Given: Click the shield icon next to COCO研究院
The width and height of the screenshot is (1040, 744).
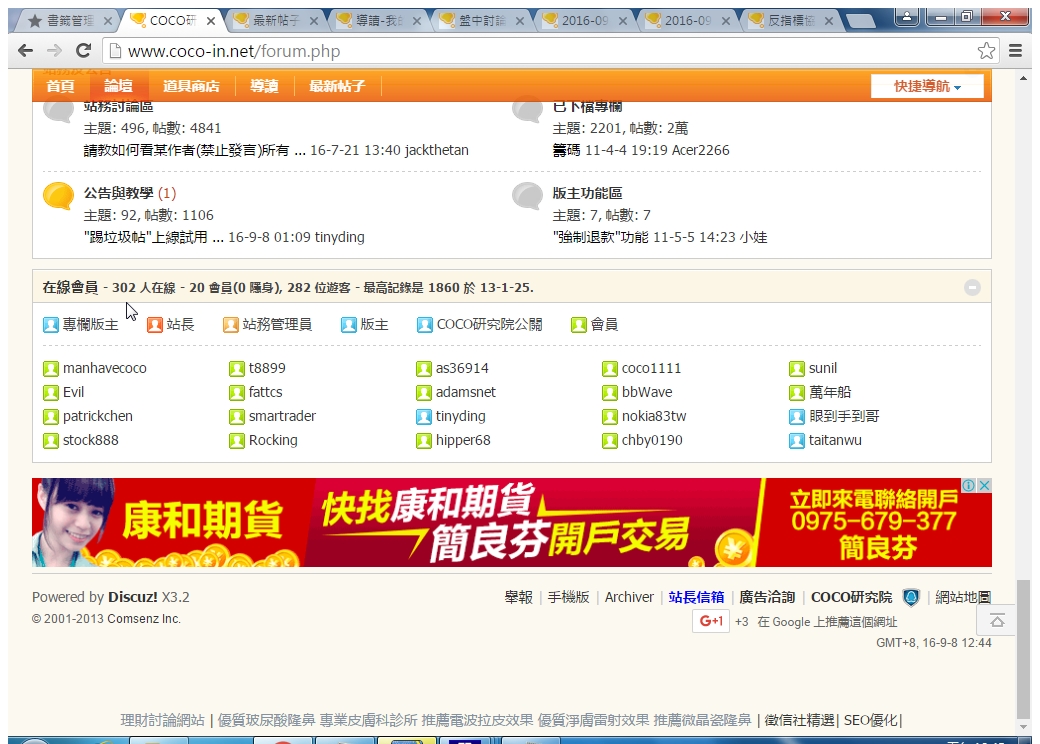Looking at the screenshot, I should [x=911, y=597].
